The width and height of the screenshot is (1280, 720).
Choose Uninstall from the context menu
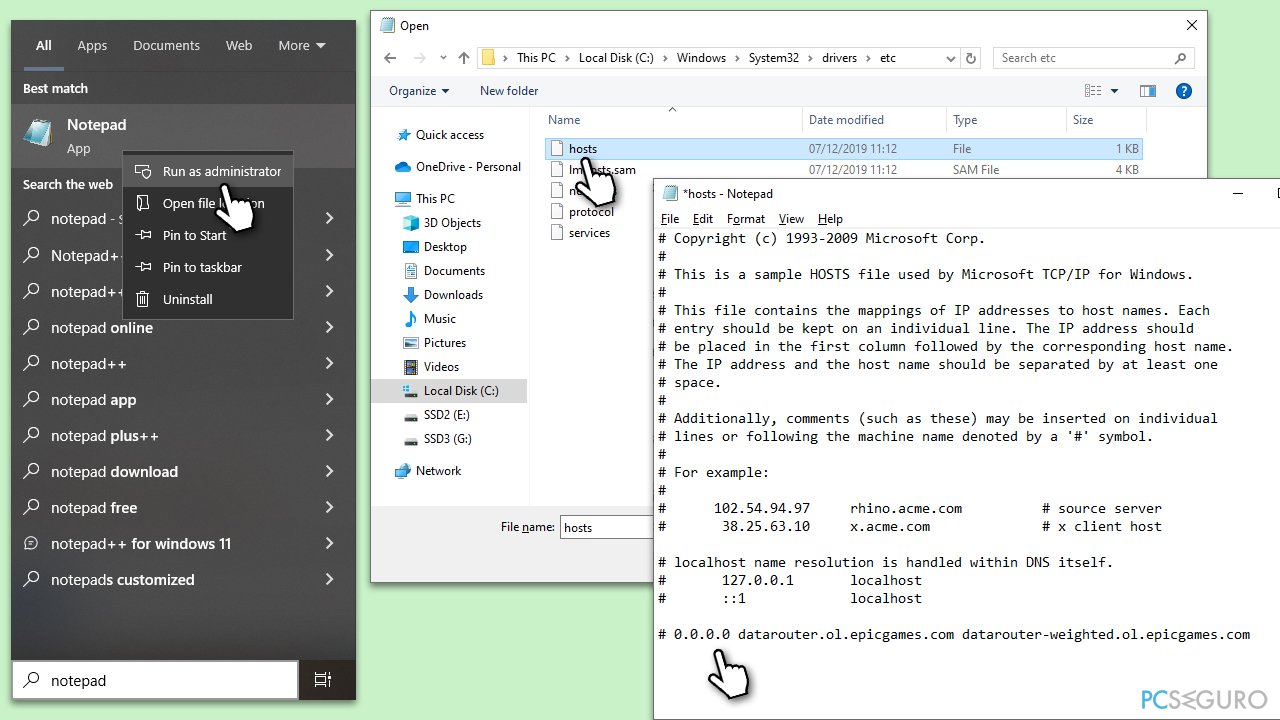[208, 299]
